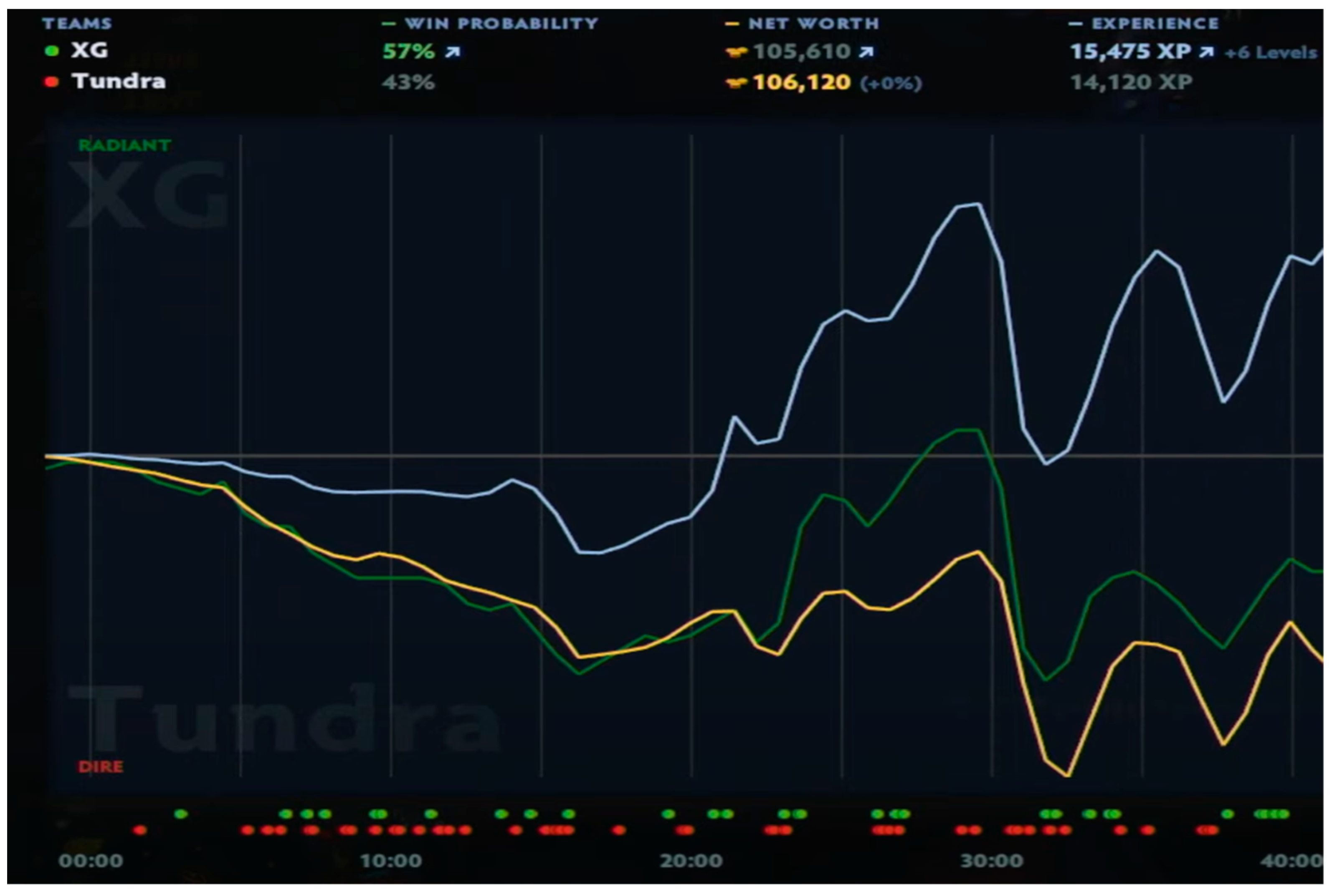The width and height of the screenshot is (1332, 896).
Task: Click the 30:00 time label
Action: point(991,861)
